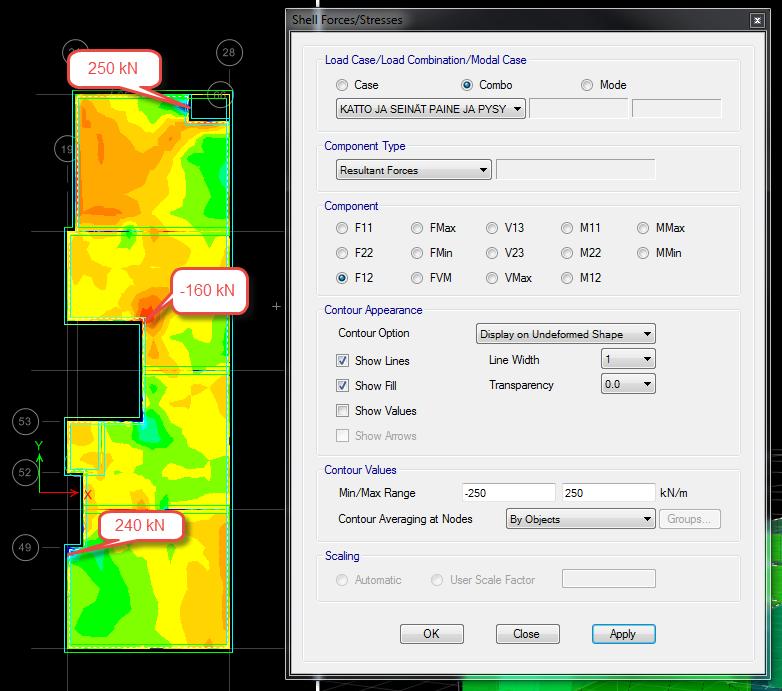This screenshot has width=782, height=691.
Task: Click the Close button
Action: 528,634
